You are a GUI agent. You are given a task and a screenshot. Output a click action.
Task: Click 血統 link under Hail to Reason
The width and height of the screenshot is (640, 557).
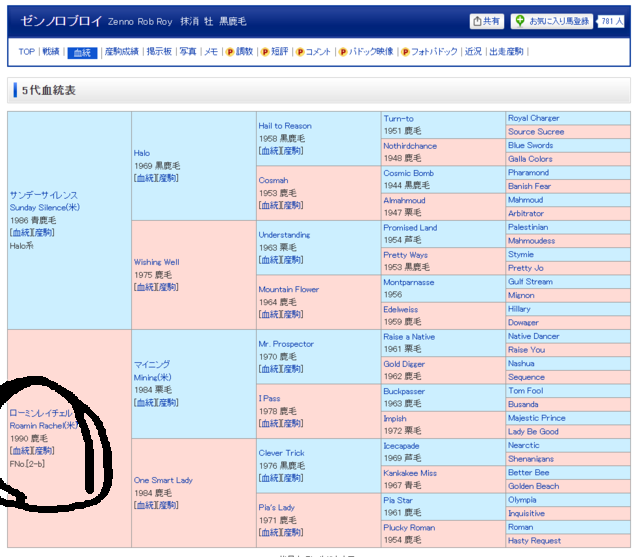click(268, 151)
